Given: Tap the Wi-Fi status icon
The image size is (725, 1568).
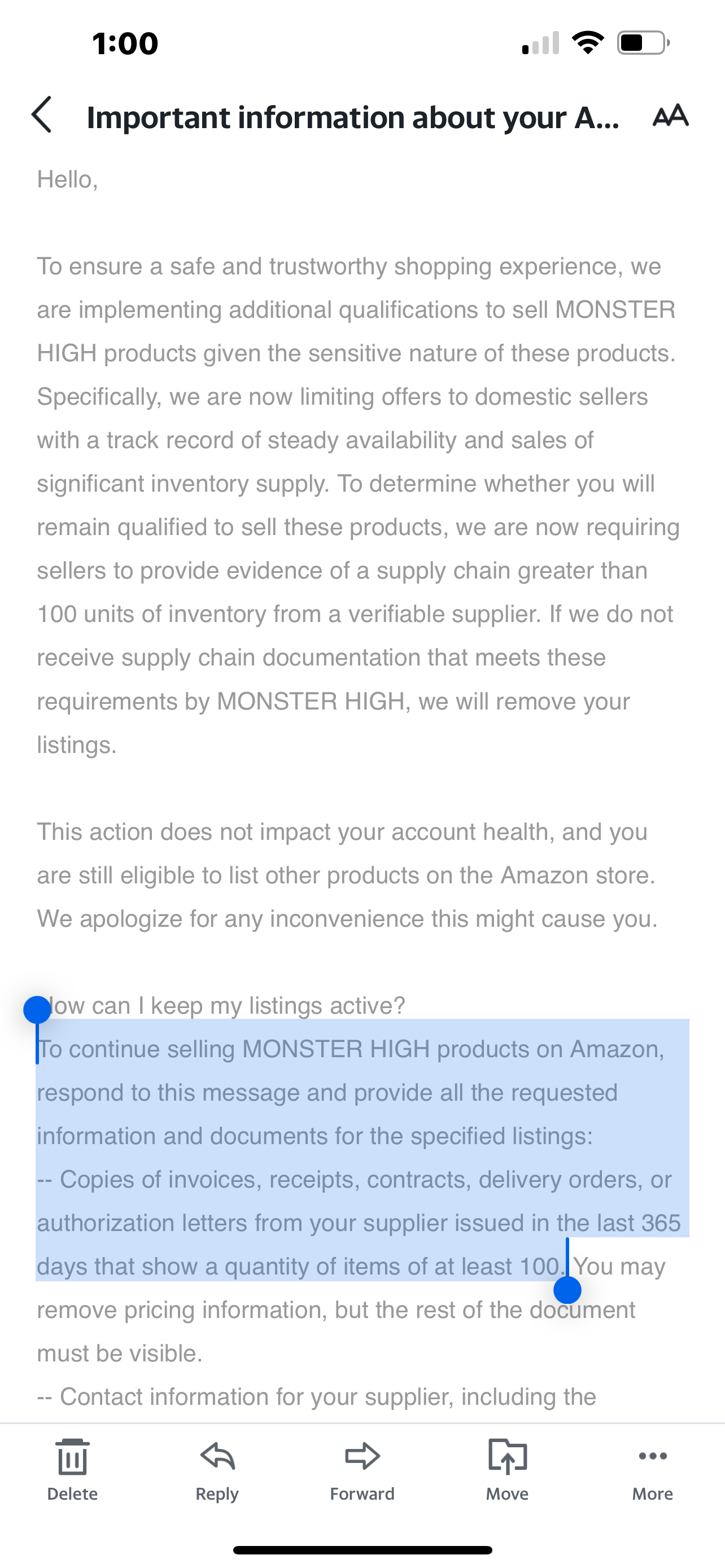Looking at the screenshot, I should [x=588, y=42].
